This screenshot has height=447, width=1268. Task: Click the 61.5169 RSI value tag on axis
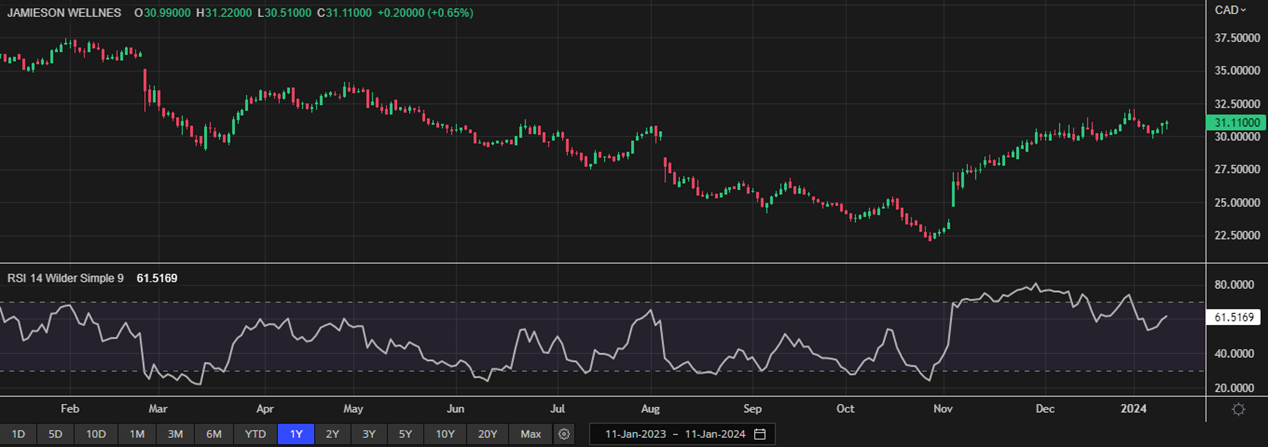pos(1235,317)
